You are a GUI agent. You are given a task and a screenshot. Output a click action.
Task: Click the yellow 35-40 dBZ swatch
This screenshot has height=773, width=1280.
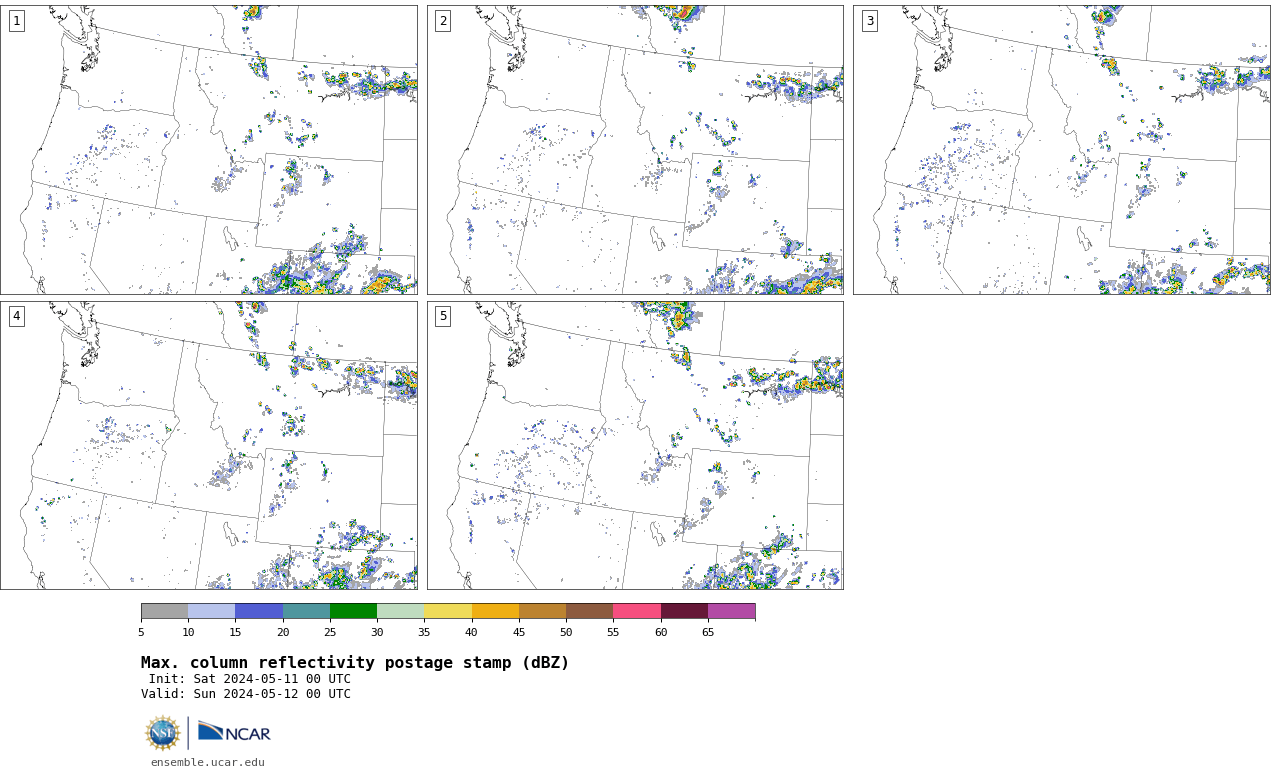point(448,611)
